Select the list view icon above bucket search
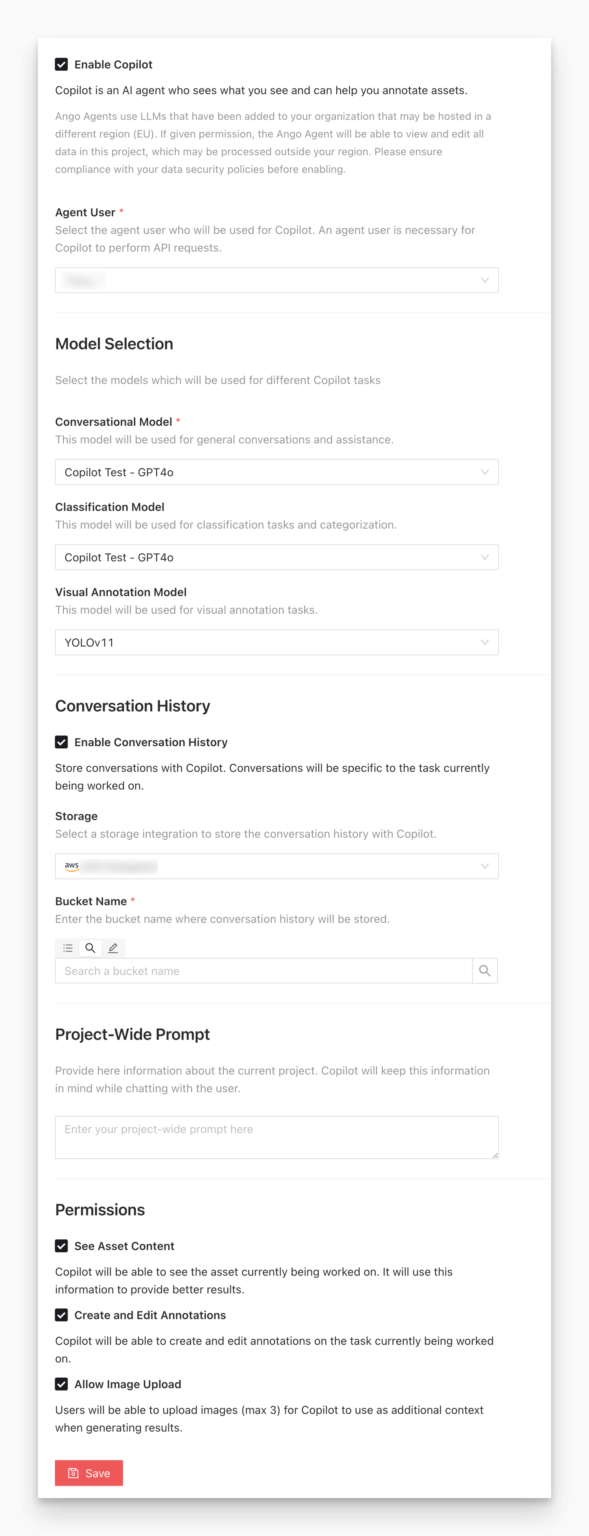Viewport: 589px width, 1536px height. [67, 947]
